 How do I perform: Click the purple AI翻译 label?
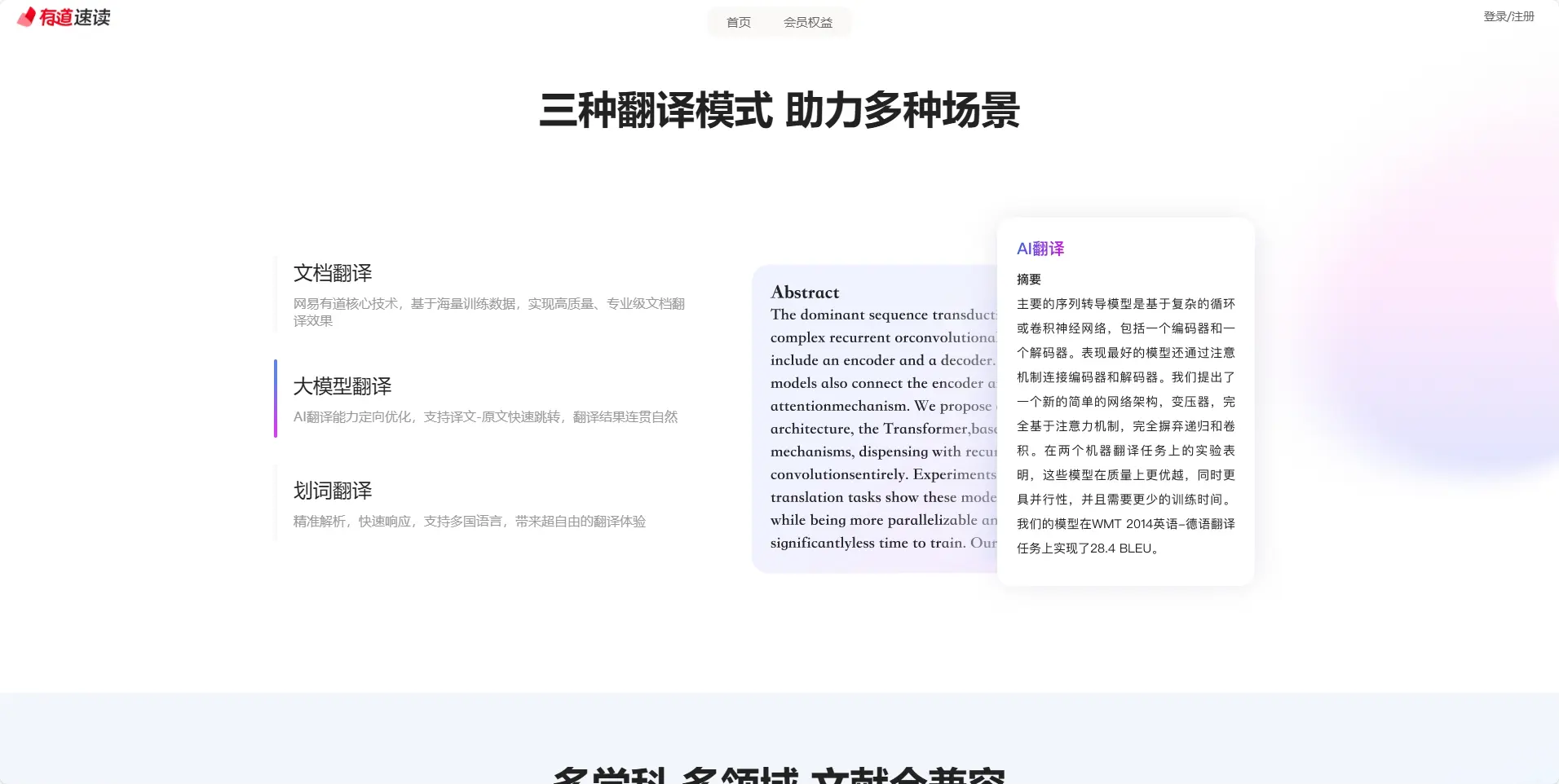point(1039,248)
